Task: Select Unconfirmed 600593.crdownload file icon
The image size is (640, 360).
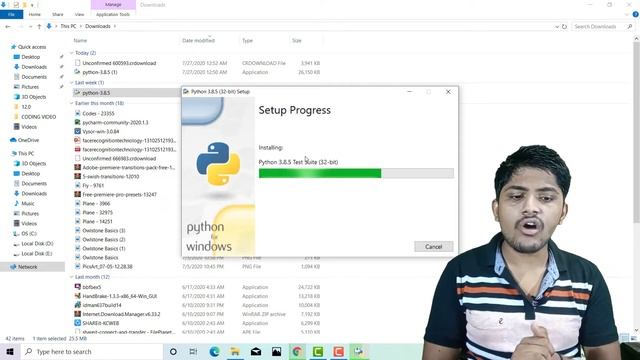Action: point(78,63)
